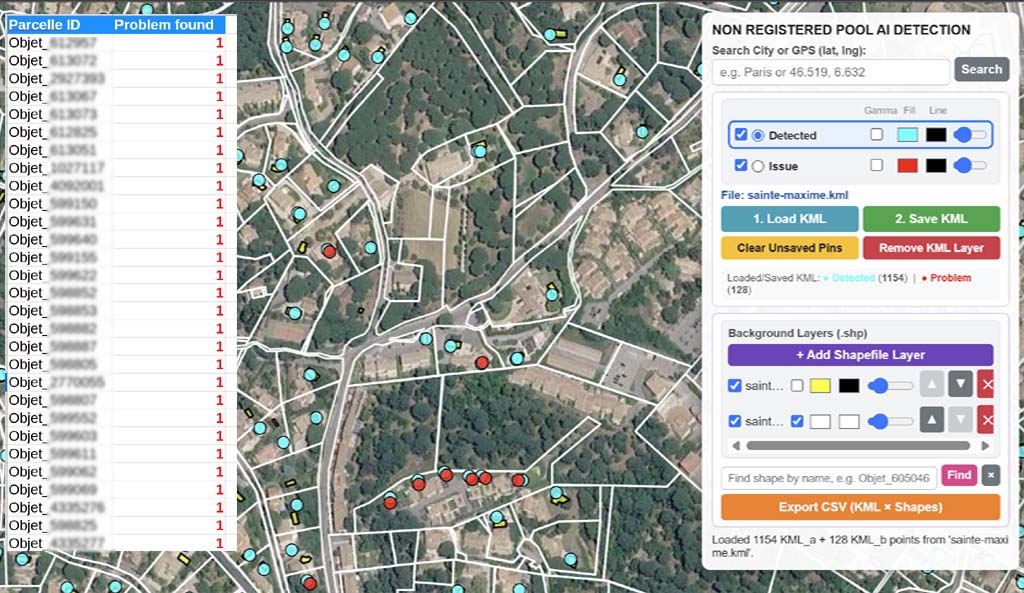Adjust second saint layer opacity slider

[890, 421]
